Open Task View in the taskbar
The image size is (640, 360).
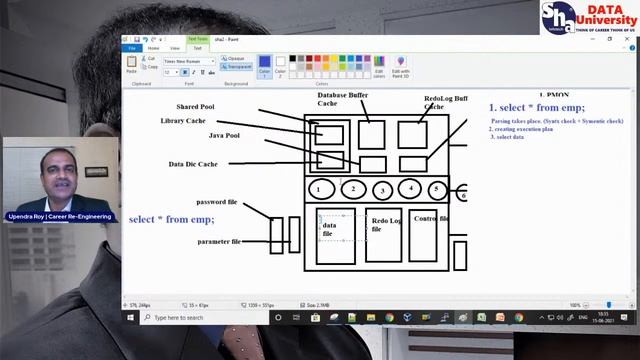coord(297,318)
